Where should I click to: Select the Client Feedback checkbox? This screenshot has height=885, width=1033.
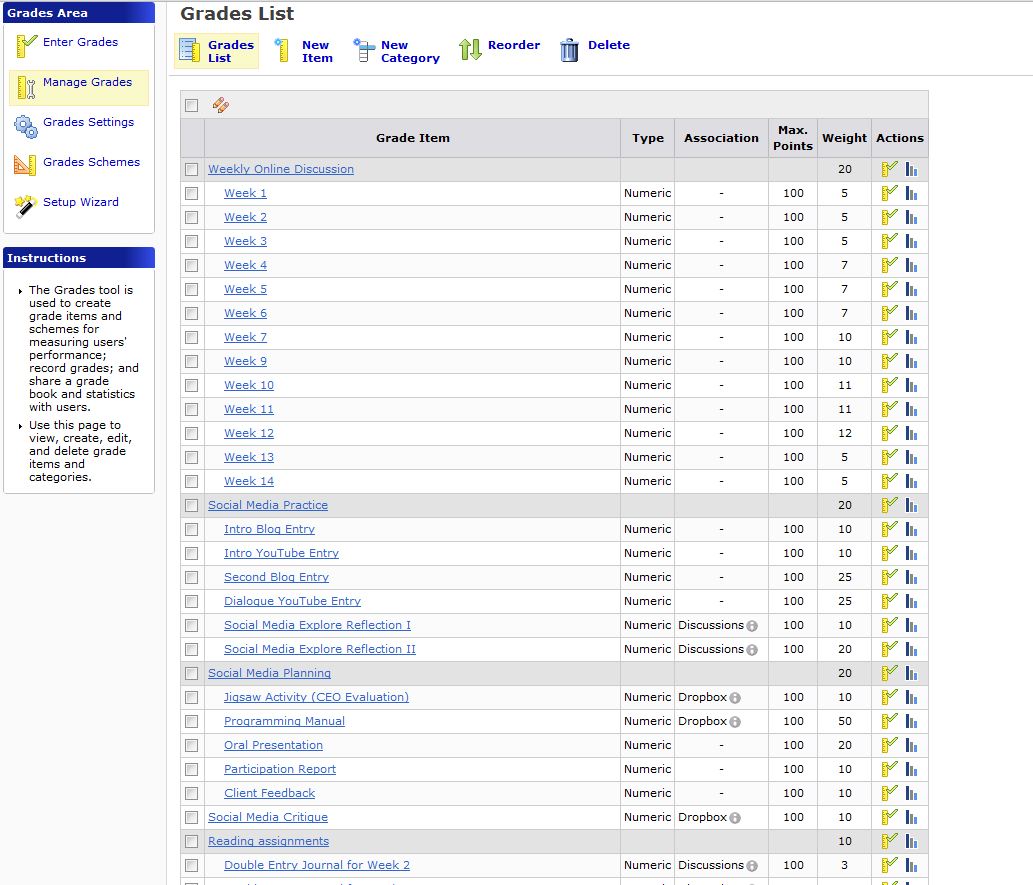tap(192, 793)
